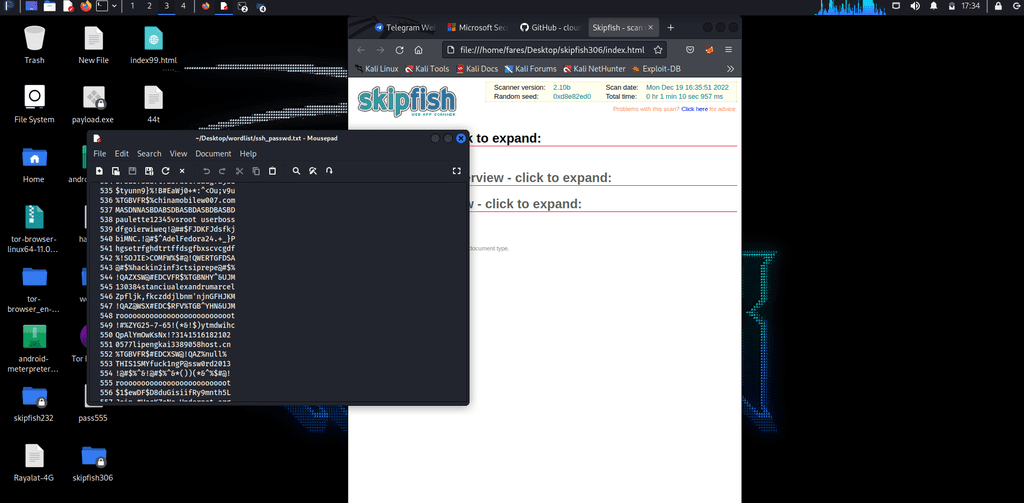Screen dimensions: 1024x503
Task: Go forward in Firefox navigation
Action: coord(380,50)
